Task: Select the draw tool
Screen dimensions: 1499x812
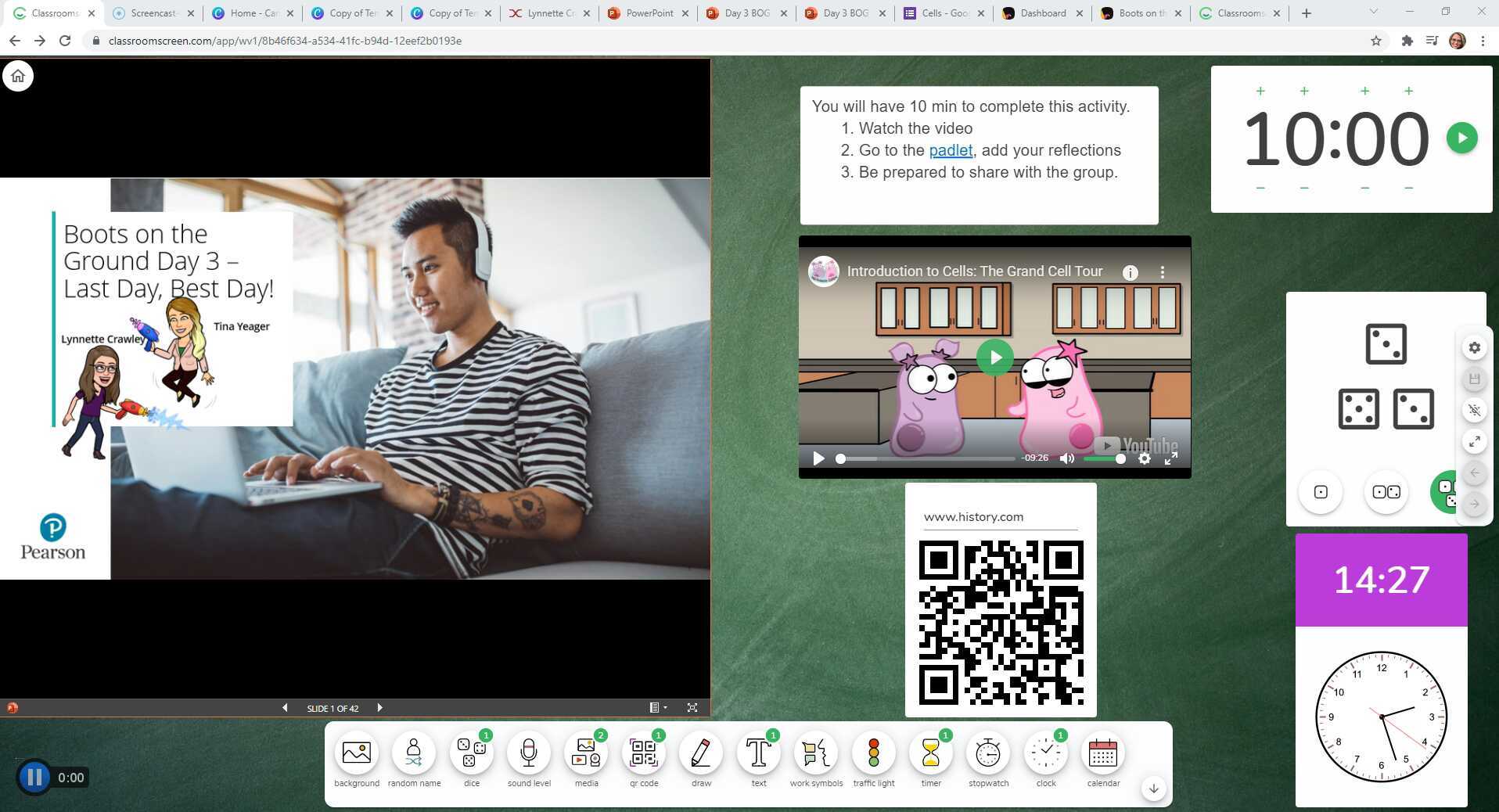Action: (700, 753)
